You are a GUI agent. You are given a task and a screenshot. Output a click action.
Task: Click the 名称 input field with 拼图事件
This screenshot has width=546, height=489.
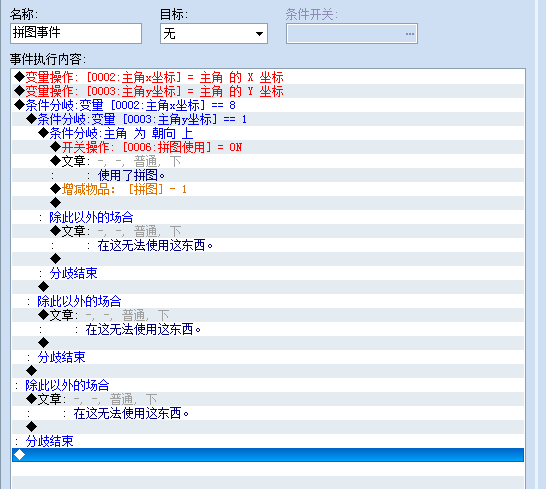click(76, 33)
